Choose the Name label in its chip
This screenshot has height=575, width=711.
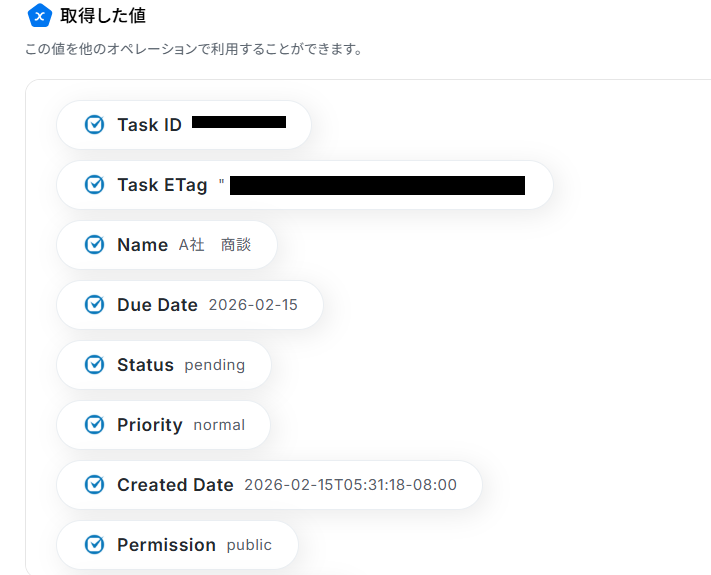(142, 245)
